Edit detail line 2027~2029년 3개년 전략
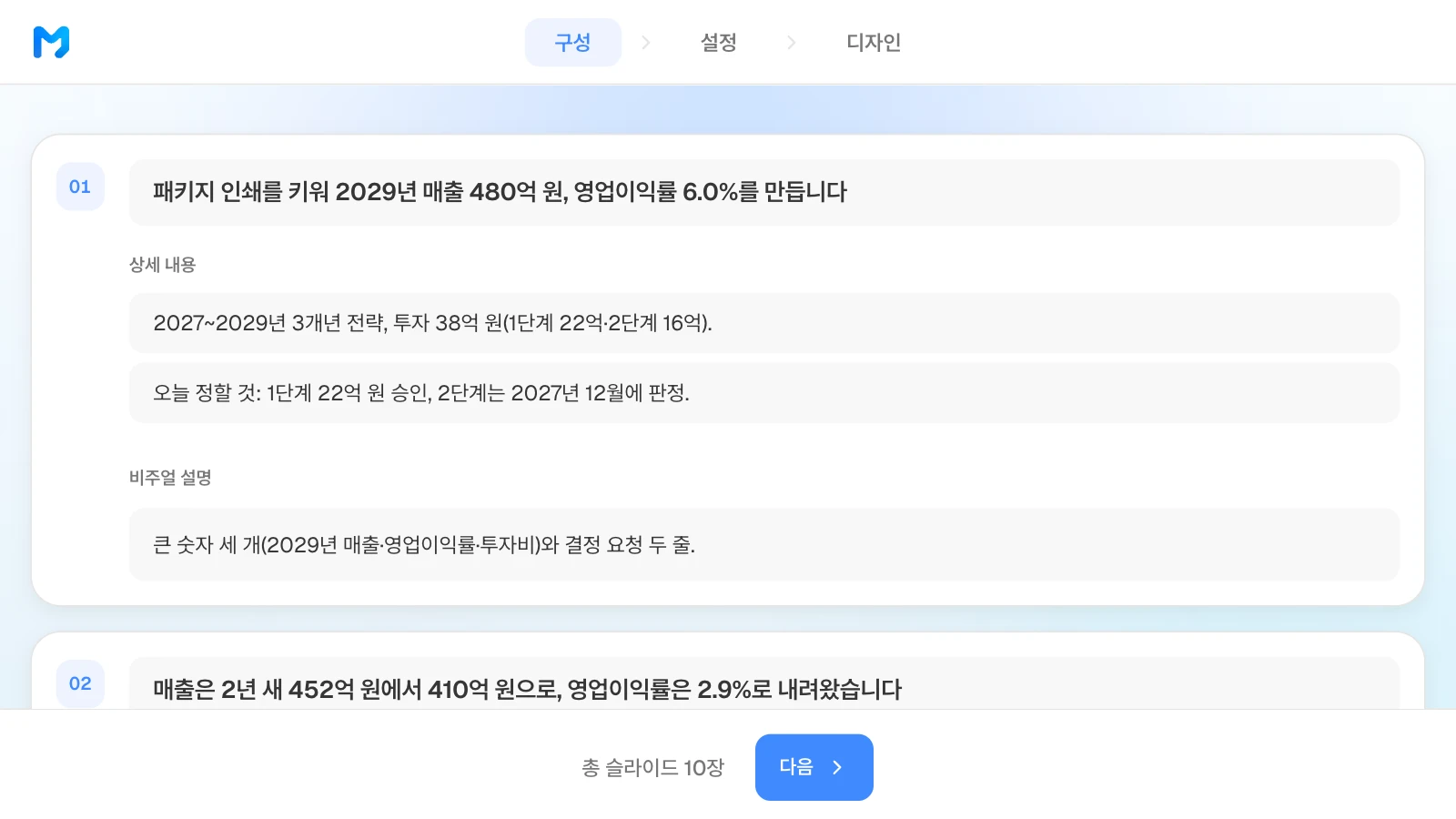This screenshot has height=819, width=1456. click(763, 323)
